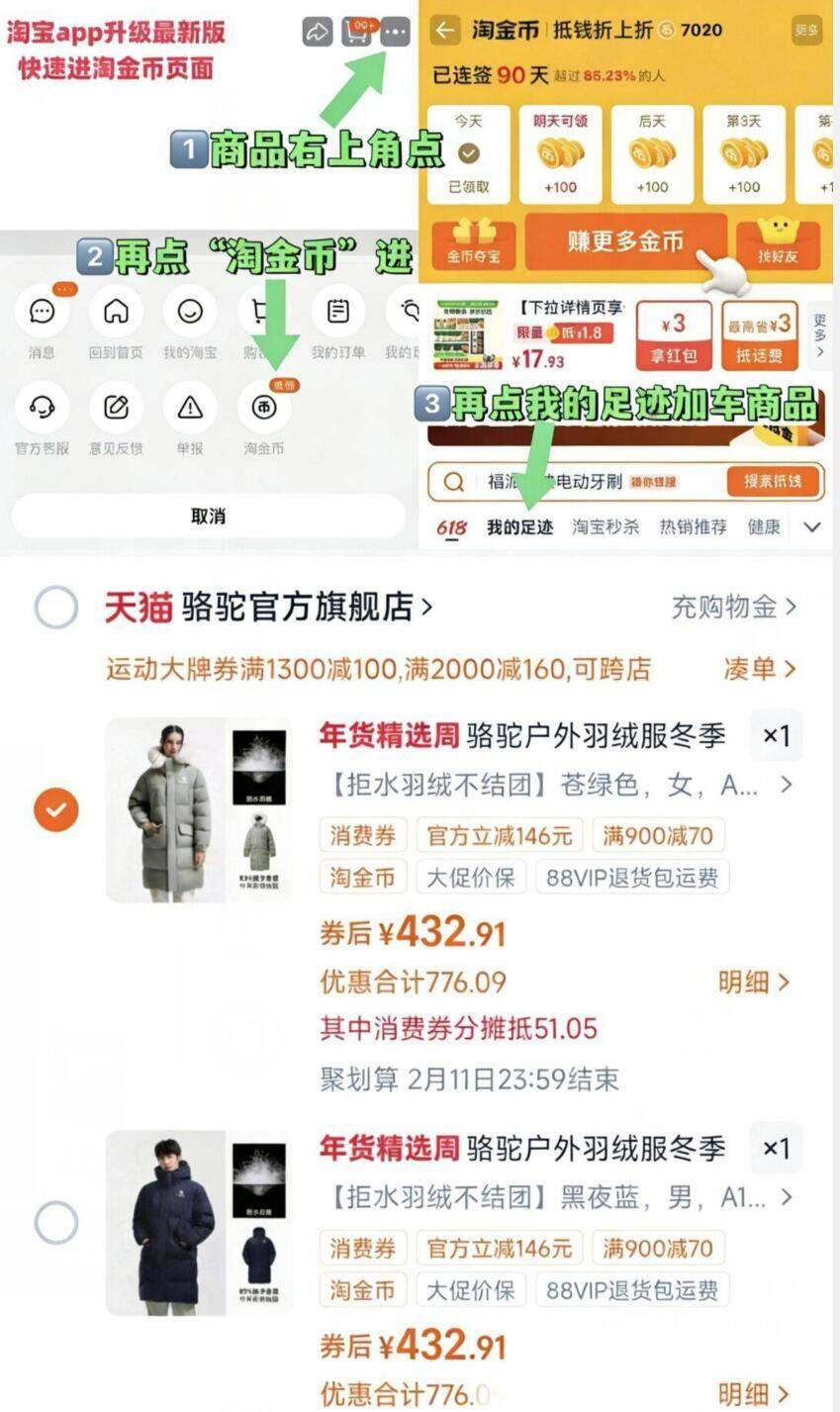
Task: Open the 淘金币 coin icon
Action: click(264, 408)
